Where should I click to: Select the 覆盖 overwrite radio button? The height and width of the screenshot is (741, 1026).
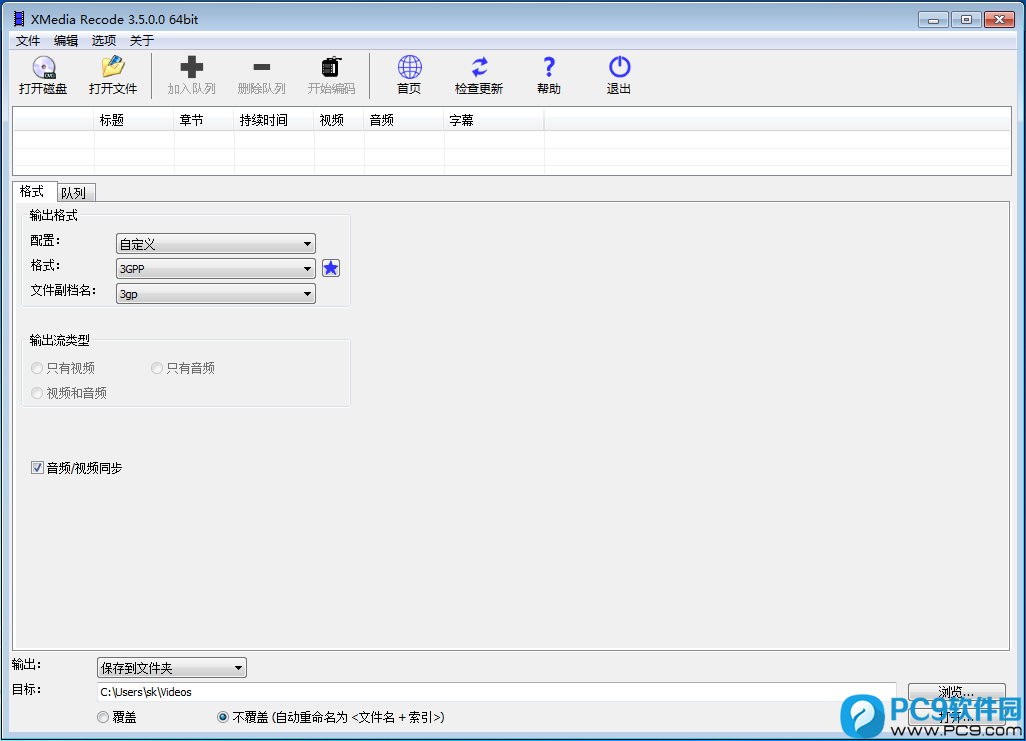point(103,717)
